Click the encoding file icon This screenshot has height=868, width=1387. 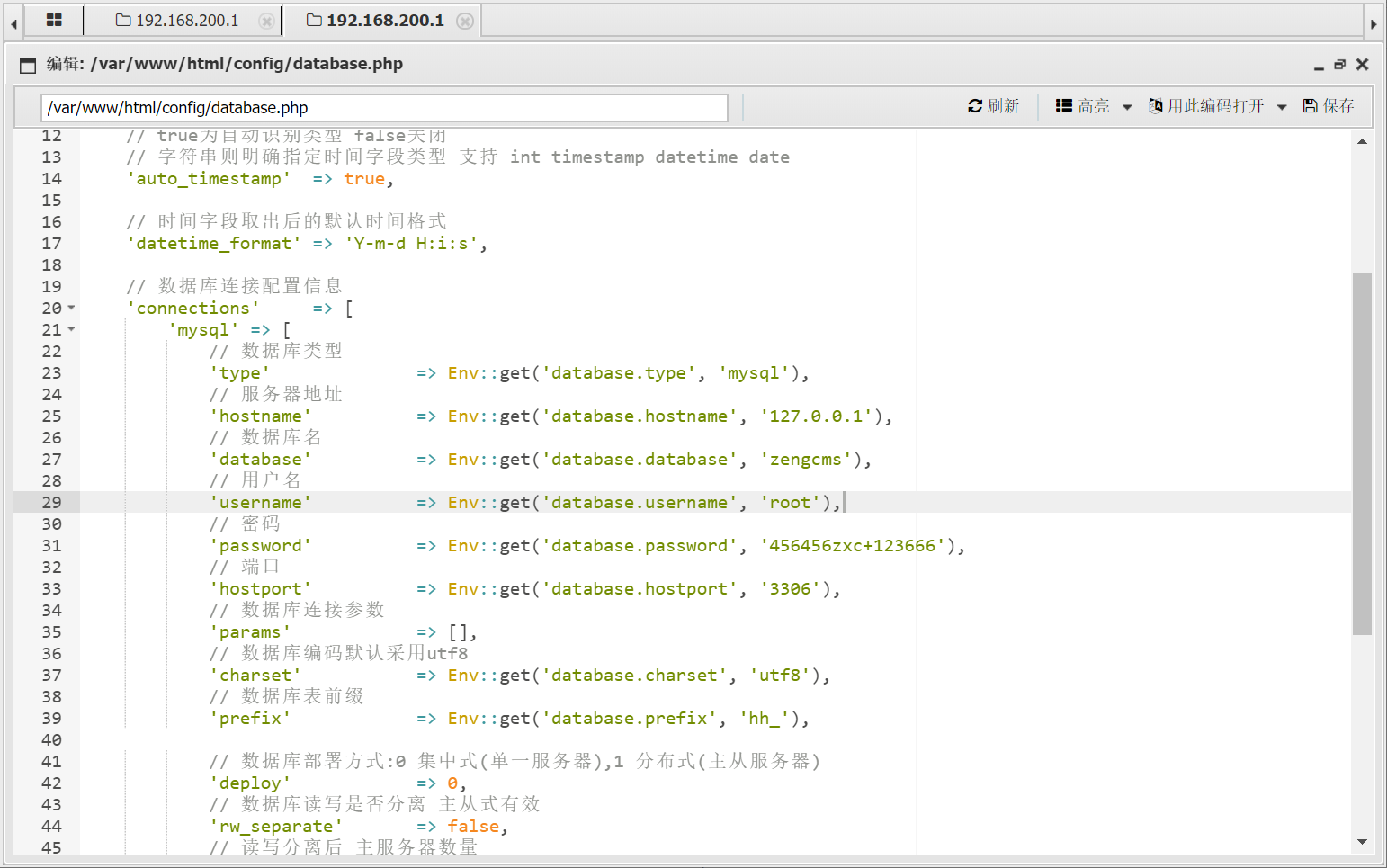1156,106
